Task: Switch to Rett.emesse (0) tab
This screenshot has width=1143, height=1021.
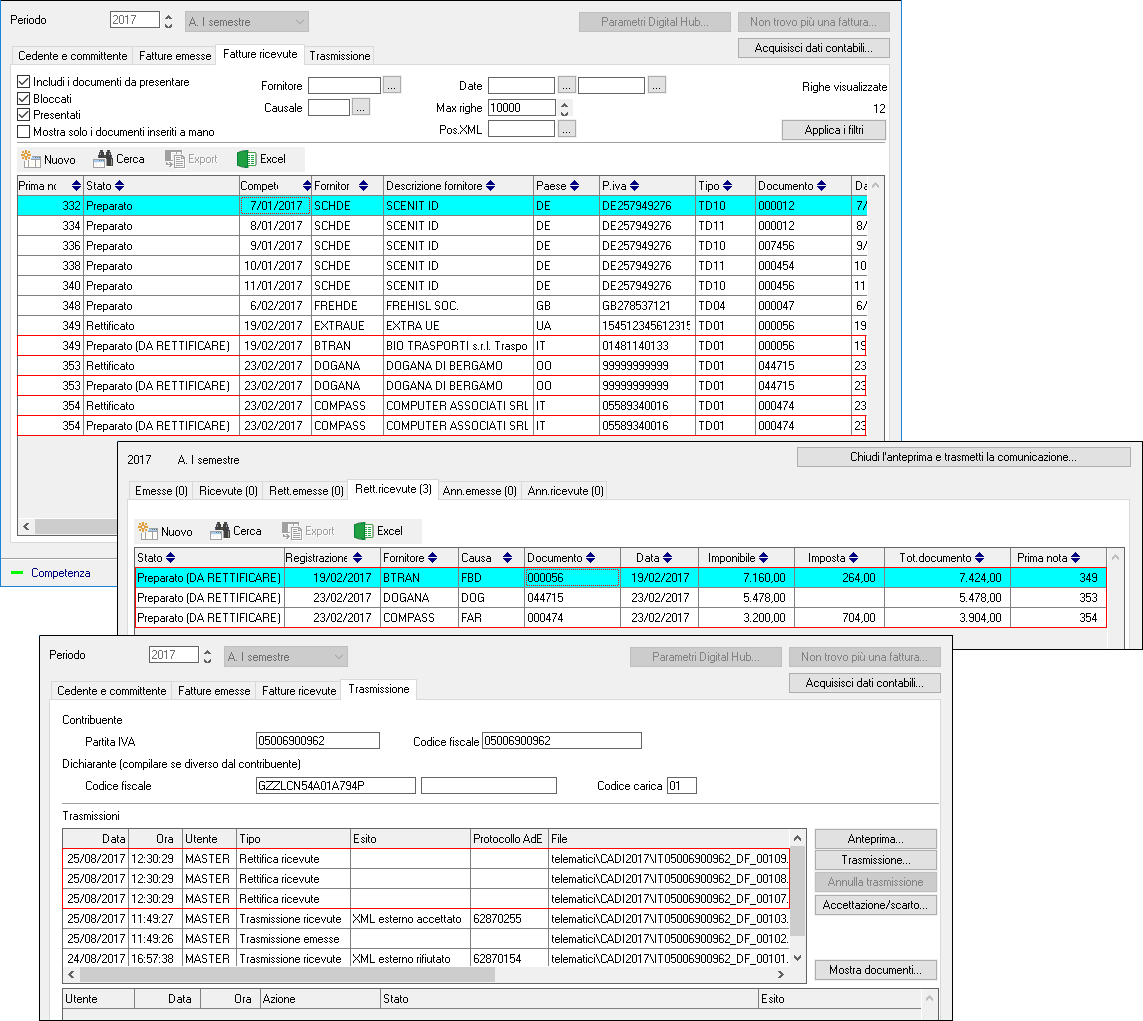Action: (x=306, y=490)
